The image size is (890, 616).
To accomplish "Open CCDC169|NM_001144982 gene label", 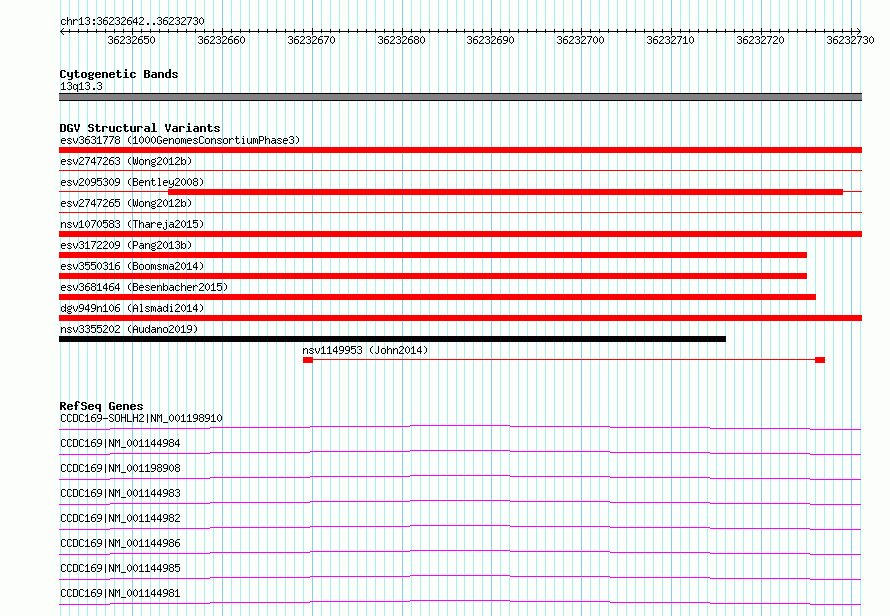I will click(x=120, y=518).
